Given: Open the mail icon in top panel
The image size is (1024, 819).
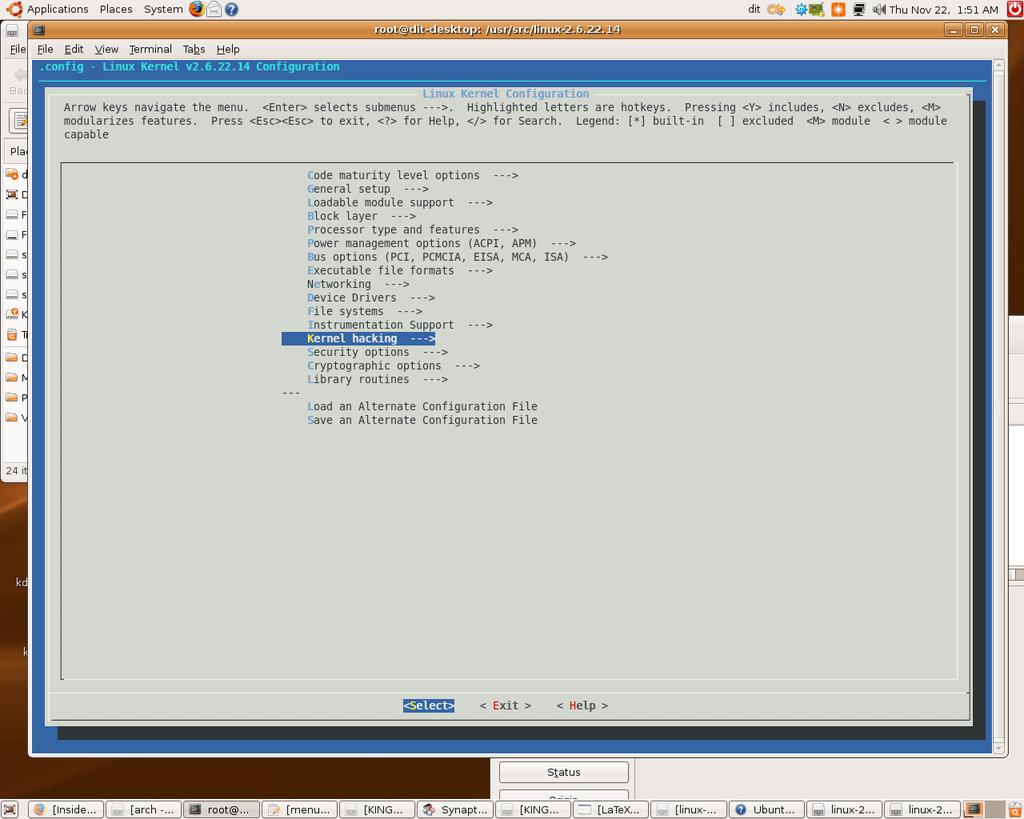Looking at the screenshot, I should 214,9.
